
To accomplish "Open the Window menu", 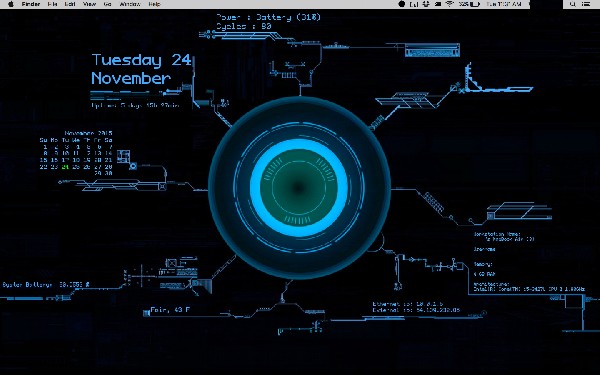I will pyautogui.click(x=130, y=4).
